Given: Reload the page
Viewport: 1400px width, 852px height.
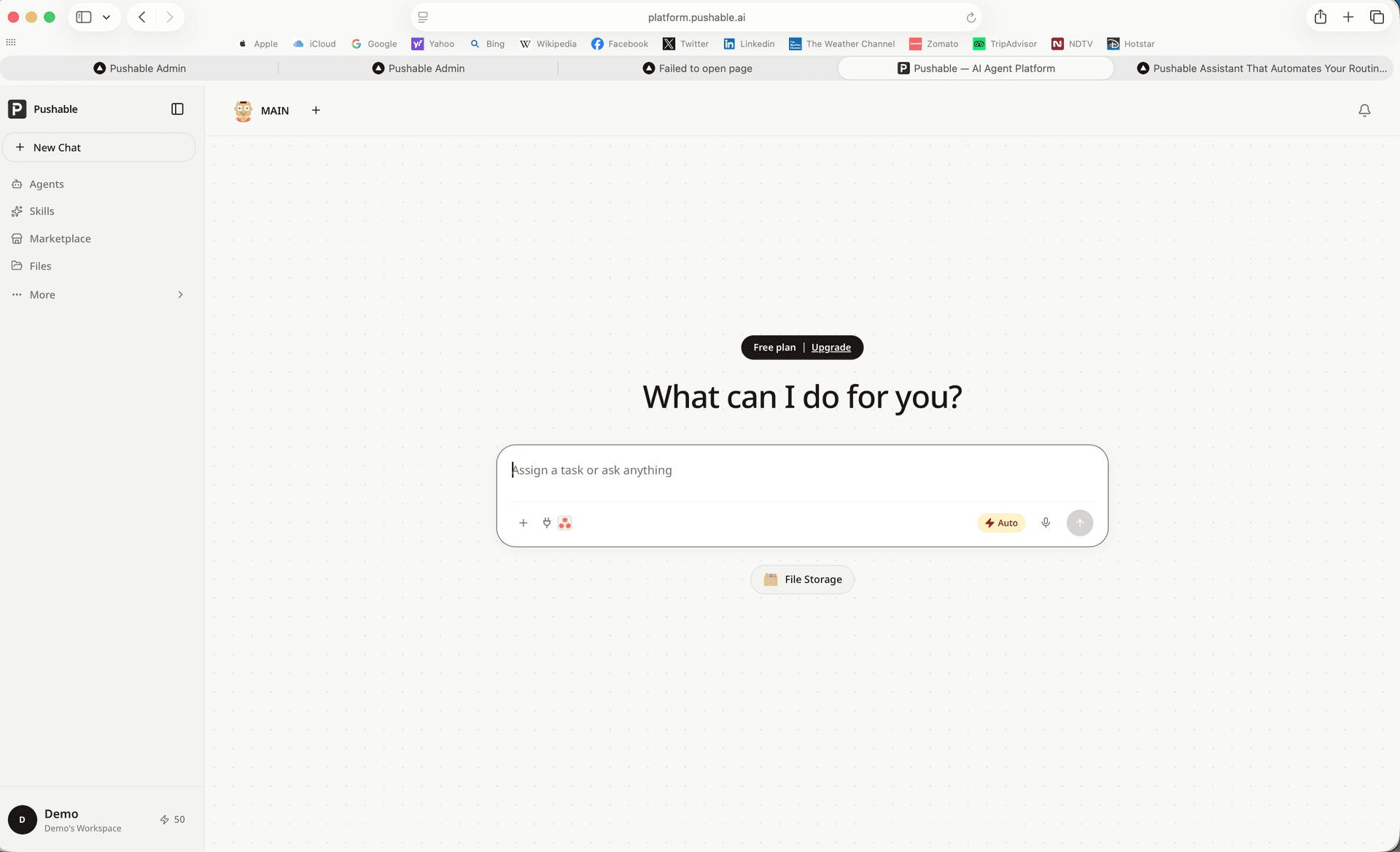Looking at the screenshot, I should pos(971,17).
